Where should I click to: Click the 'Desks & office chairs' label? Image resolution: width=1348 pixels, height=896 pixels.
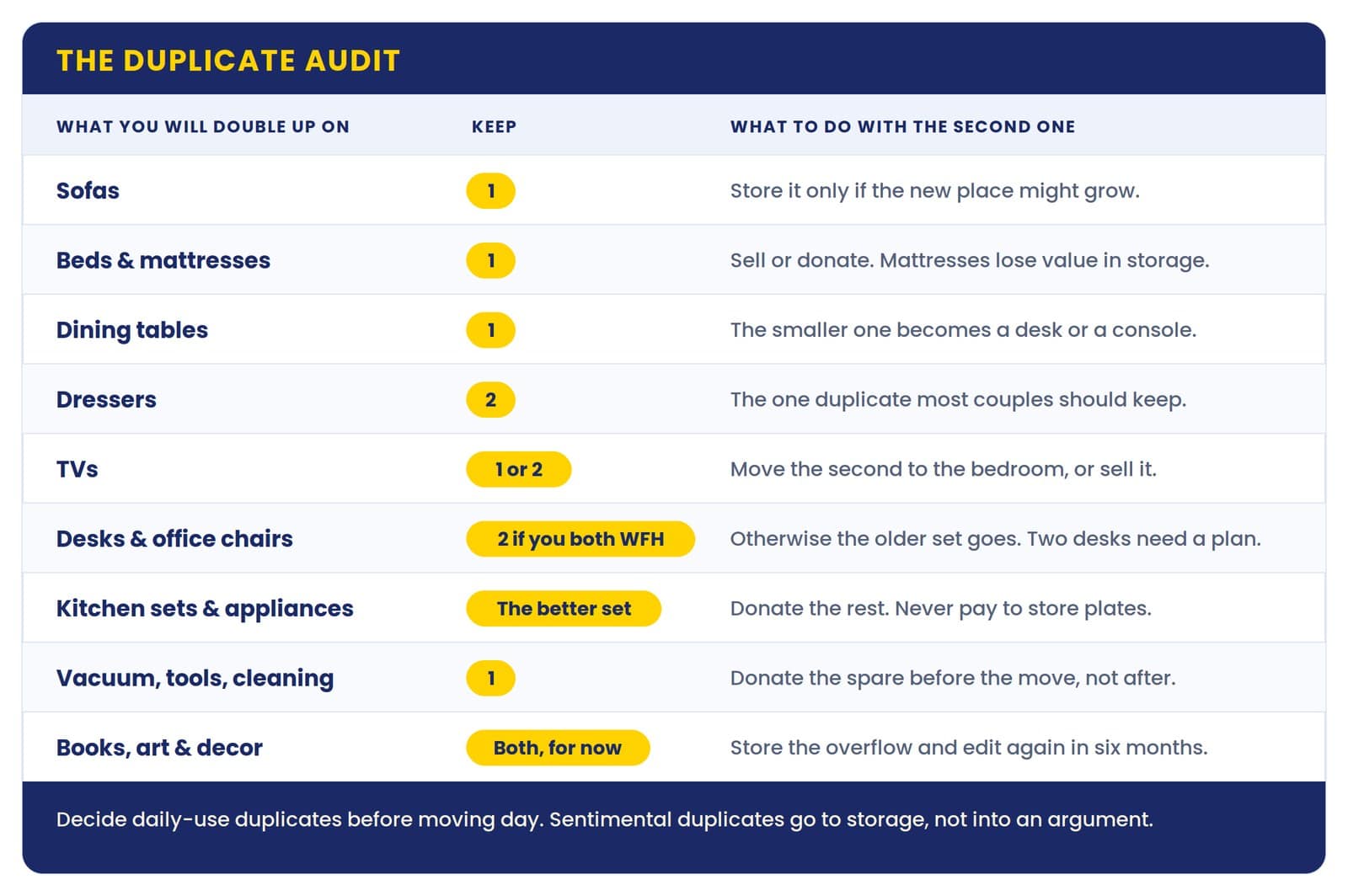point(174,539)
